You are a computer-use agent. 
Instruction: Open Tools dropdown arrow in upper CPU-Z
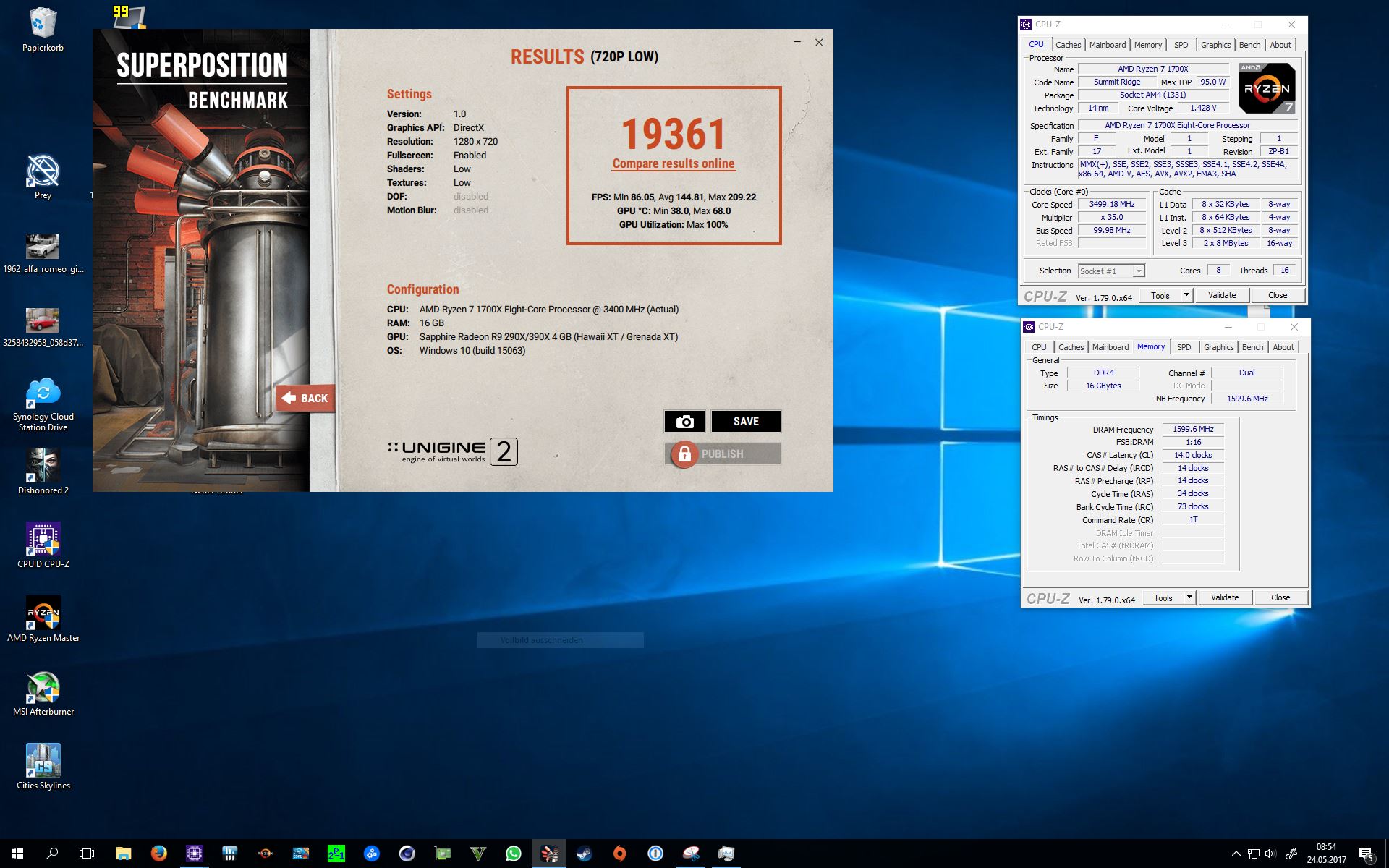(1186, 295)
